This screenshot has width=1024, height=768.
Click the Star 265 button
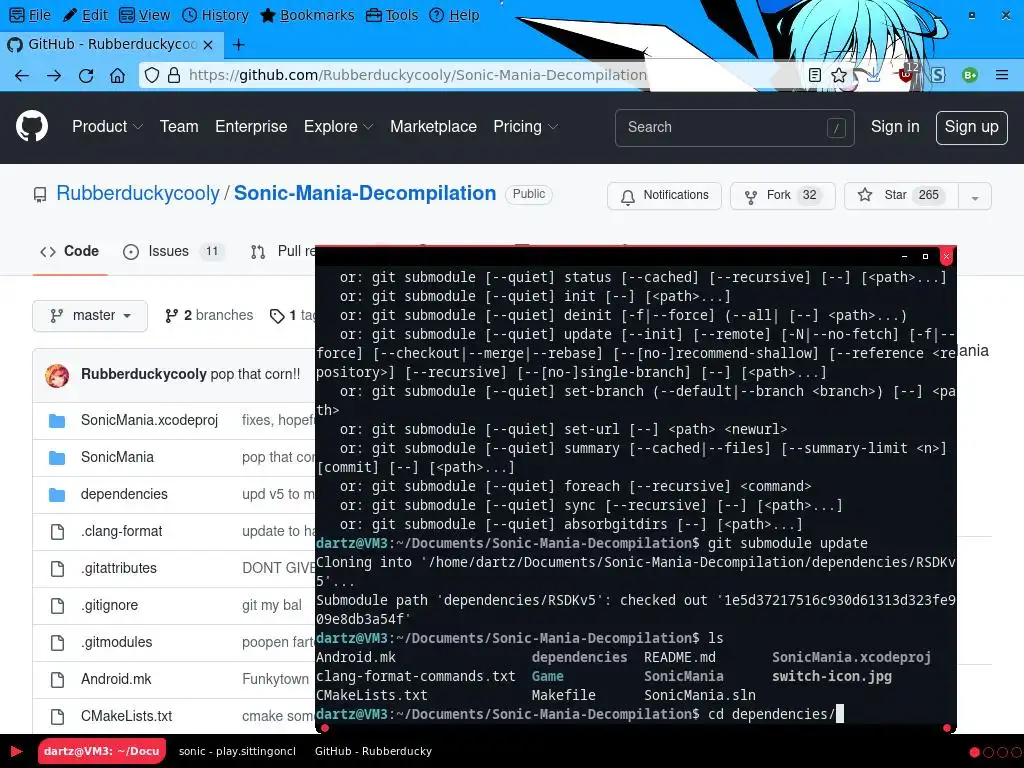tap(901, 196)
